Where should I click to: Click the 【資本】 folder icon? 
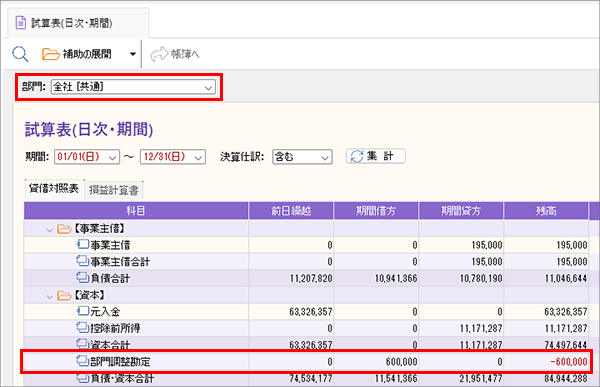pyautogui.click(x=64, y=296)
